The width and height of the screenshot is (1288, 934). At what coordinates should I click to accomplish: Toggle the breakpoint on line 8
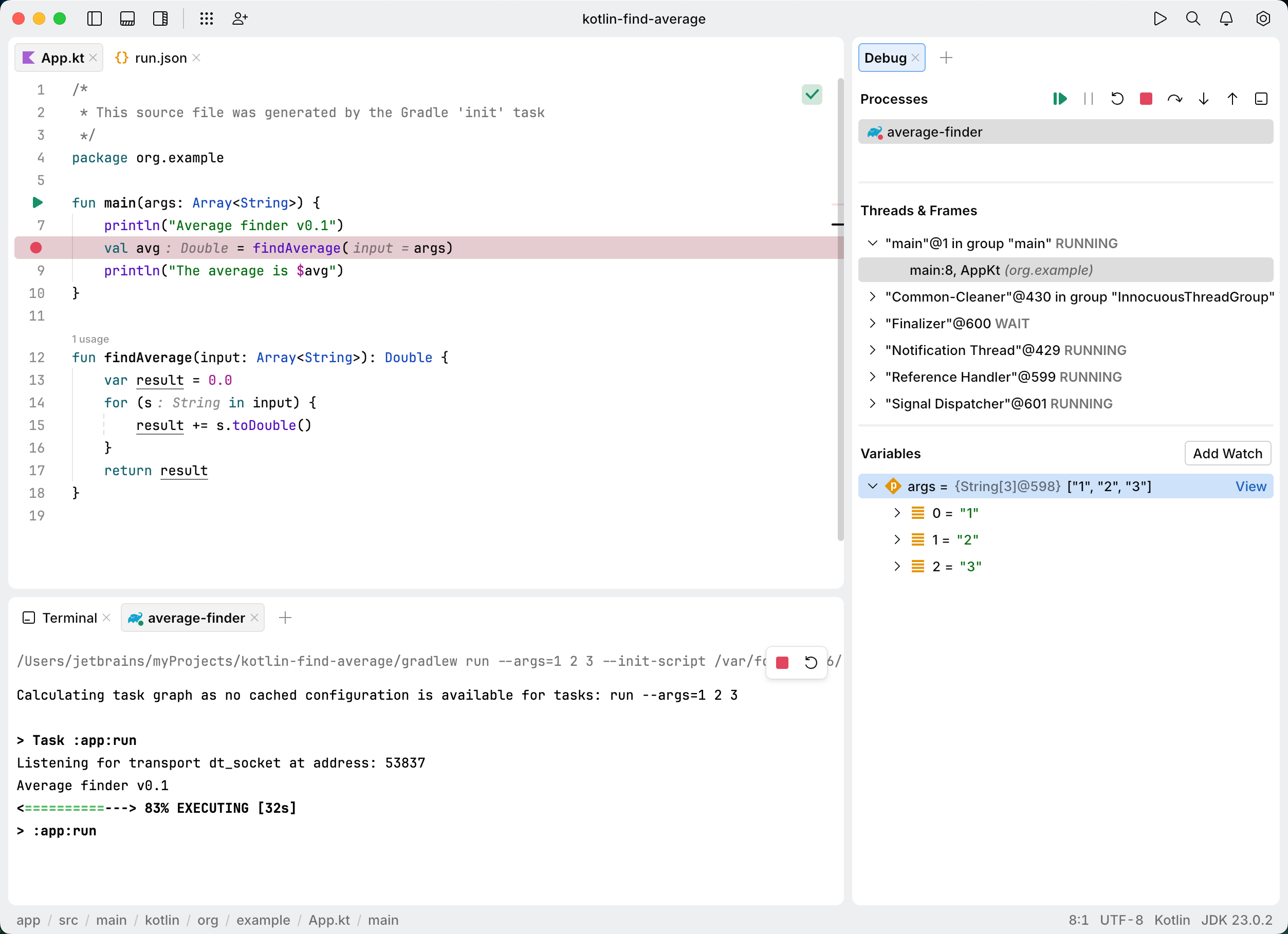pyautogui.click(x=37, y=248)
